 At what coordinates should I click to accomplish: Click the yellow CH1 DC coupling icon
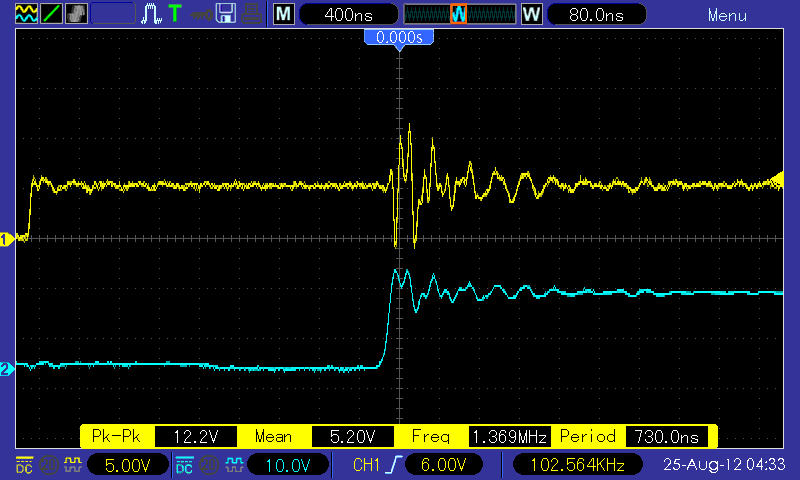point(24,465)
